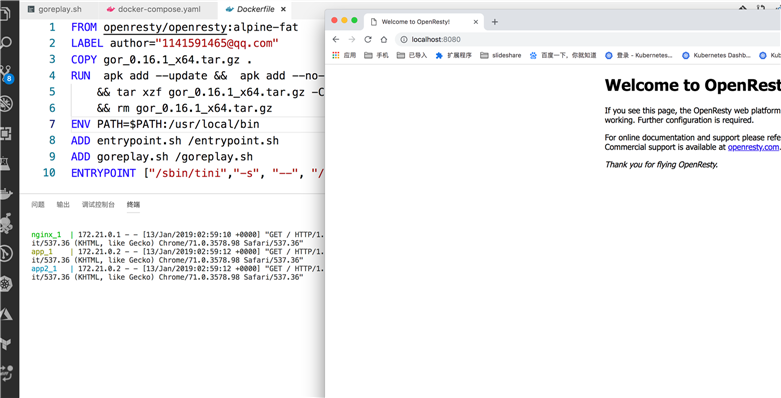
Task: Open the Terraform icon view
Action: tap(6, 344)
